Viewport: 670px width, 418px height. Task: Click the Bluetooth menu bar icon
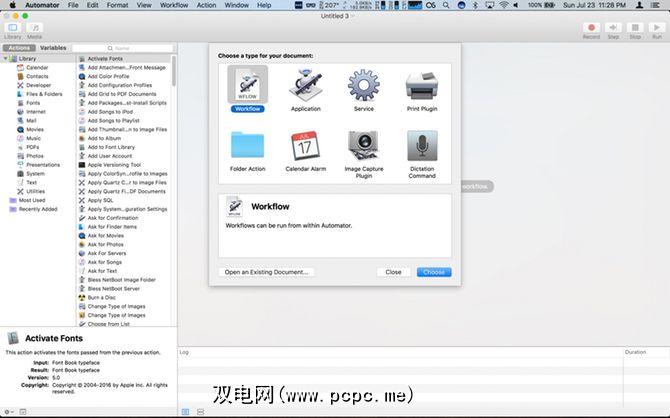tap(475, 5)
